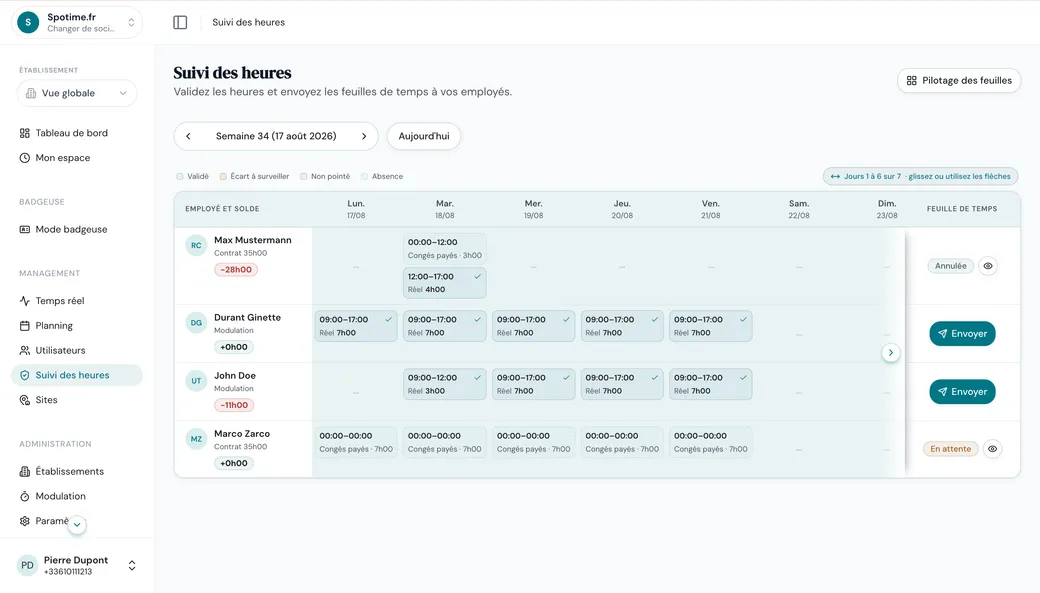1040x593 pixels.
Task: Click Max Mustermann -28h00 balance badge
Action: [x=236, y=270]
